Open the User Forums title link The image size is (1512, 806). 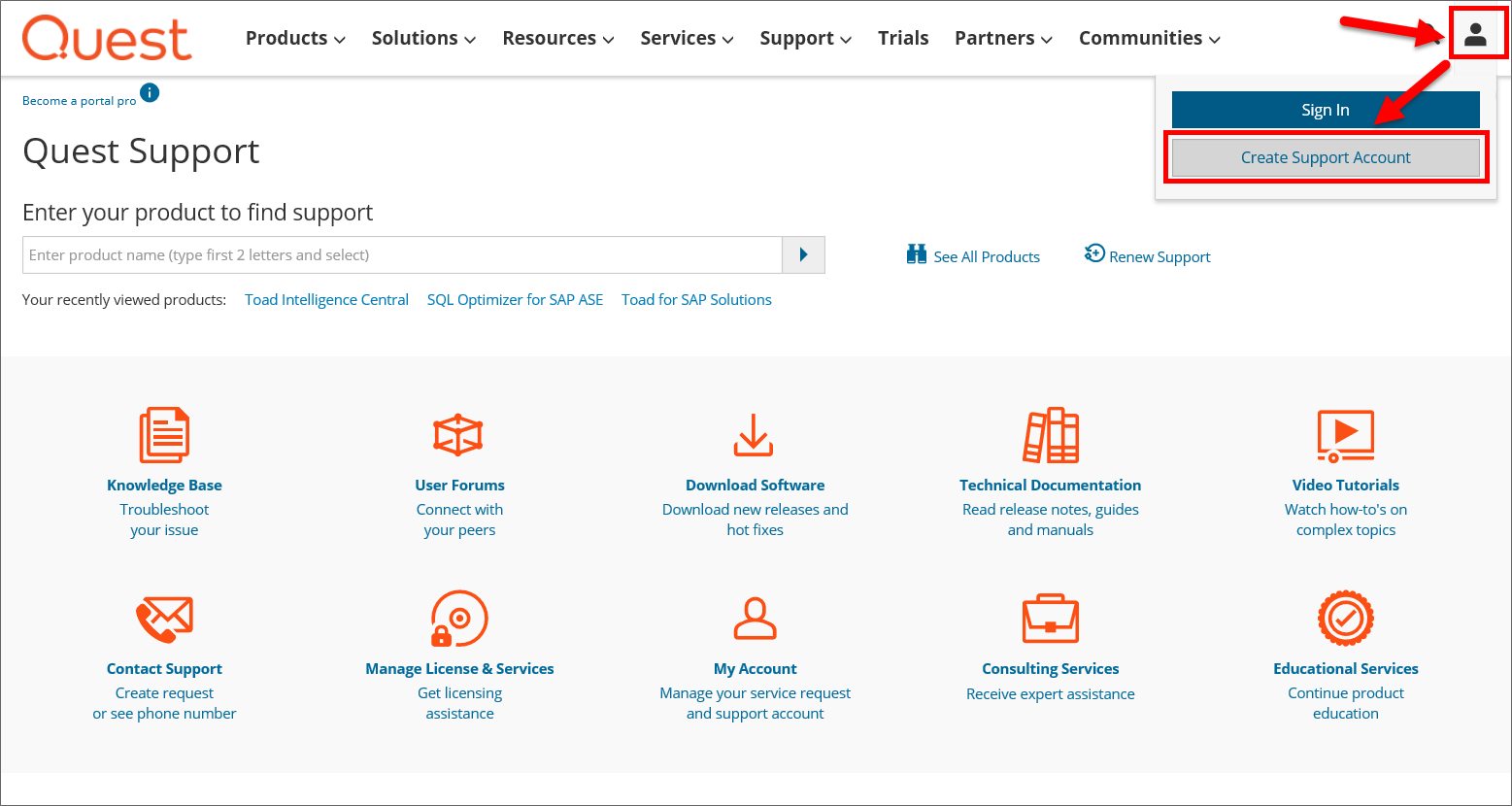(x=459, y=485)
